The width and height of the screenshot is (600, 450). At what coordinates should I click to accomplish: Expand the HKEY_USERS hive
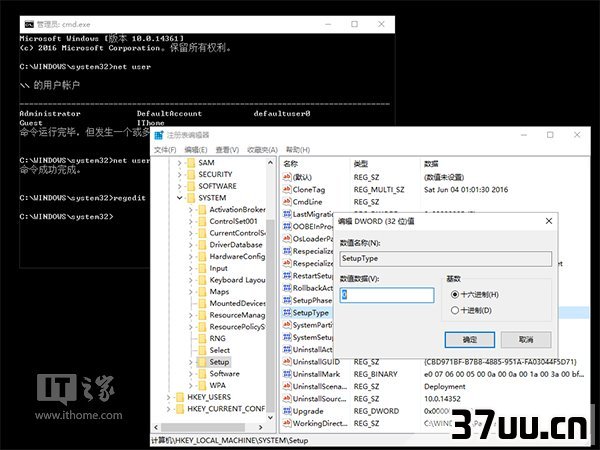click(x=168, y=397)
